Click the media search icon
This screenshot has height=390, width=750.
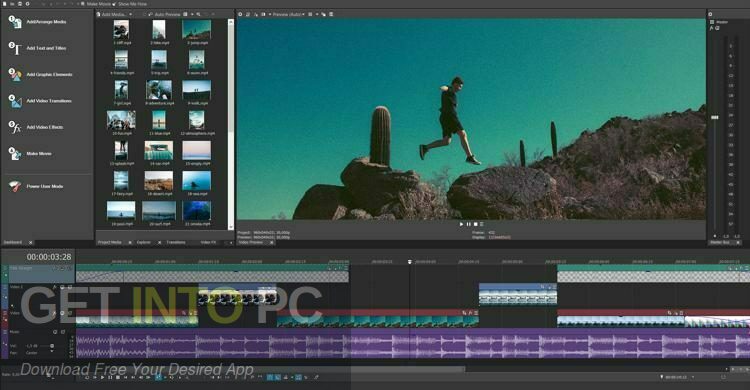199,14
